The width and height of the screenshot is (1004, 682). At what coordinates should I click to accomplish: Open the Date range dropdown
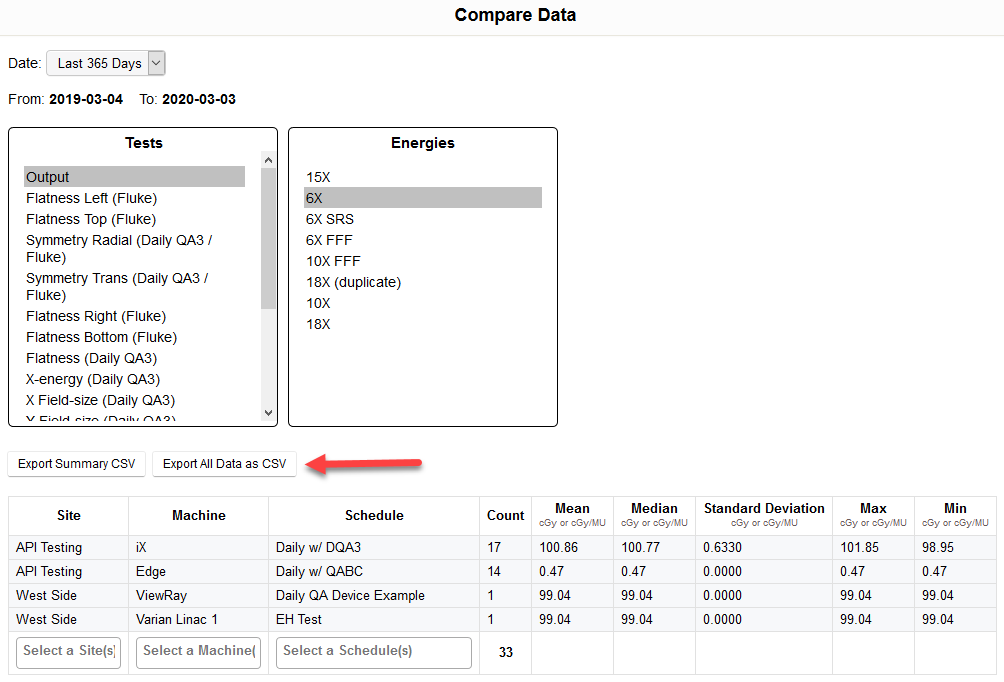tap(105, 63)
